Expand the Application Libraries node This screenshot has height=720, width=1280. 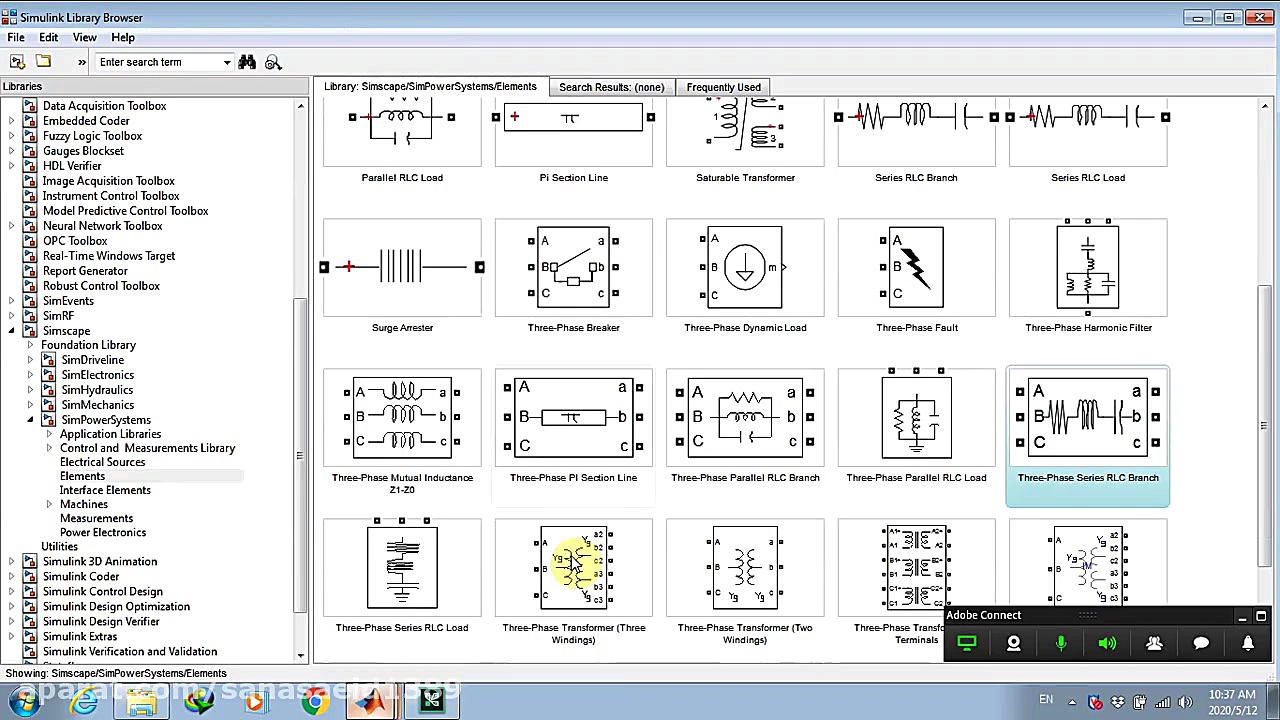(x=49, y=434)
